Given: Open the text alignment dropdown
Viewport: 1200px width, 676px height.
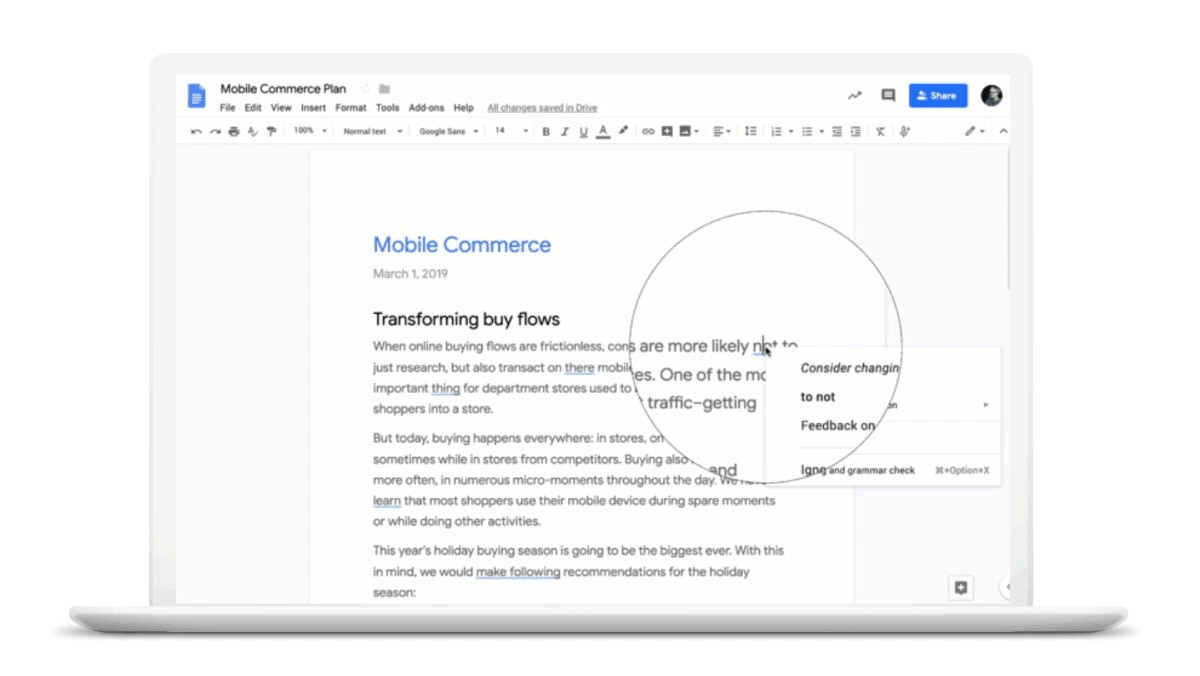Looking at the screenshot, I should click(x=722, y=132).
